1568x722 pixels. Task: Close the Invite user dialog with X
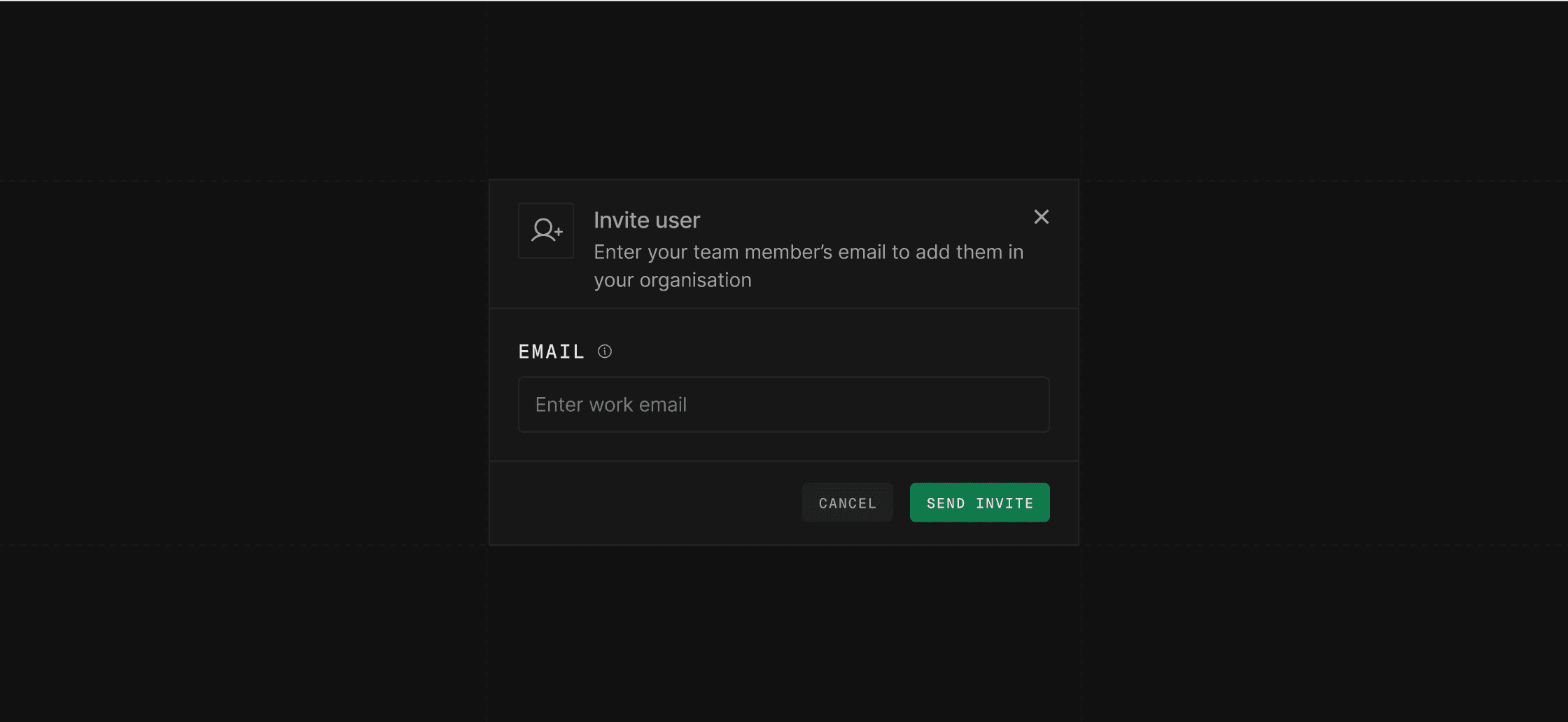(x=1041, y=217)
